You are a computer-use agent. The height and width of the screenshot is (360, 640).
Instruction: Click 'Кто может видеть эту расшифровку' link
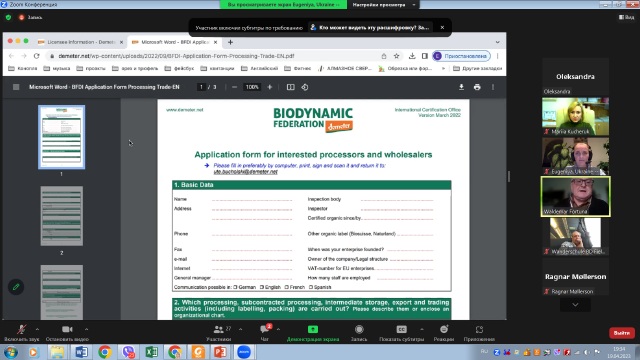(369, 27)
